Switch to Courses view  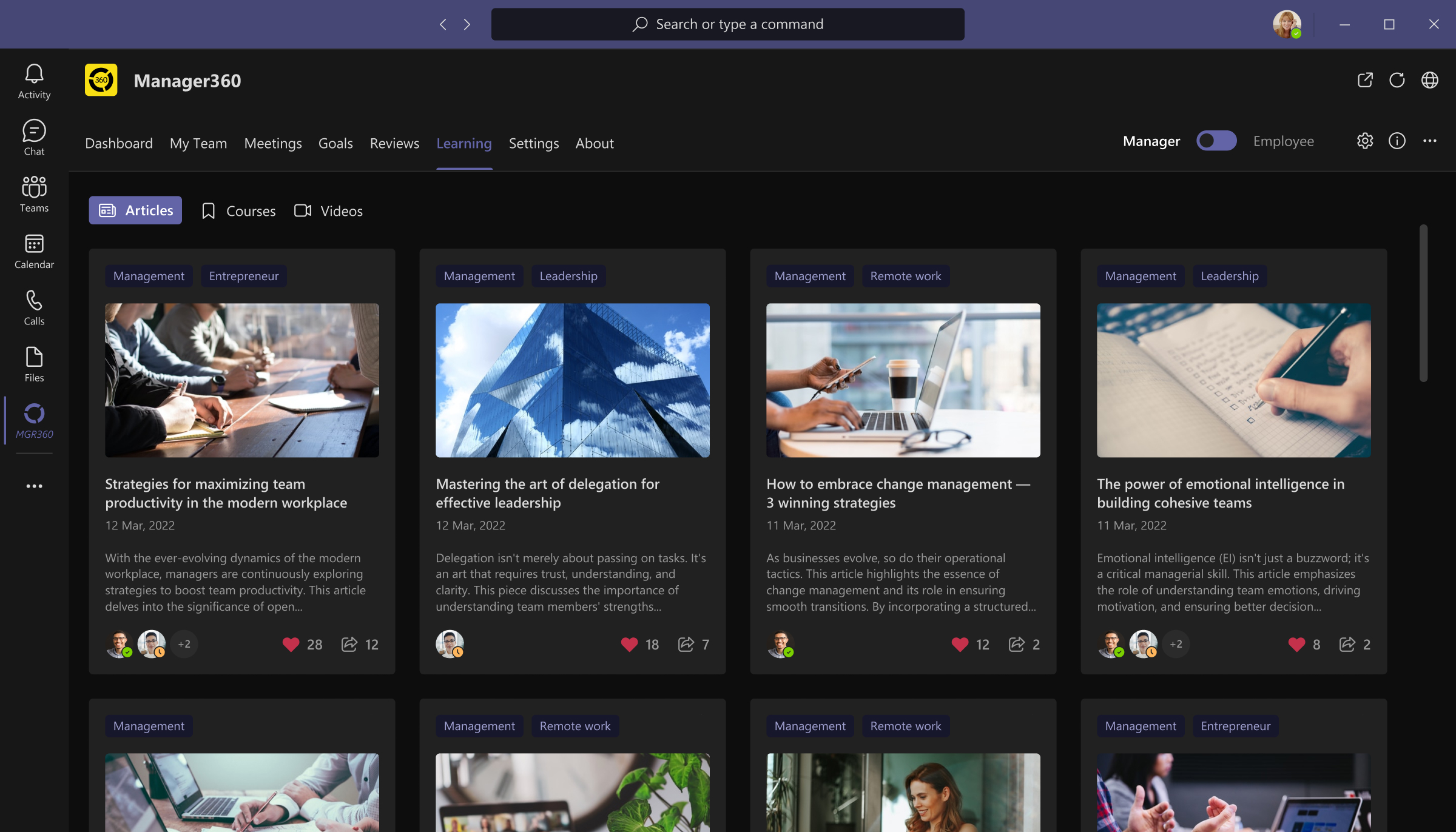pos(238,211)
